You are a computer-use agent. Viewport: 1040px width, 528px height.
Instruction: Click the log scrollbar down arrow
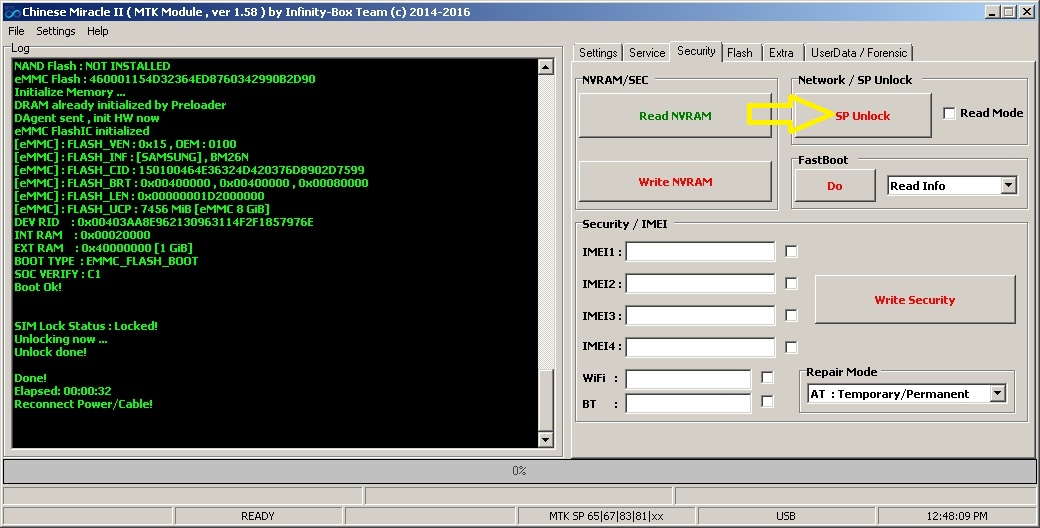click(545, 439)
